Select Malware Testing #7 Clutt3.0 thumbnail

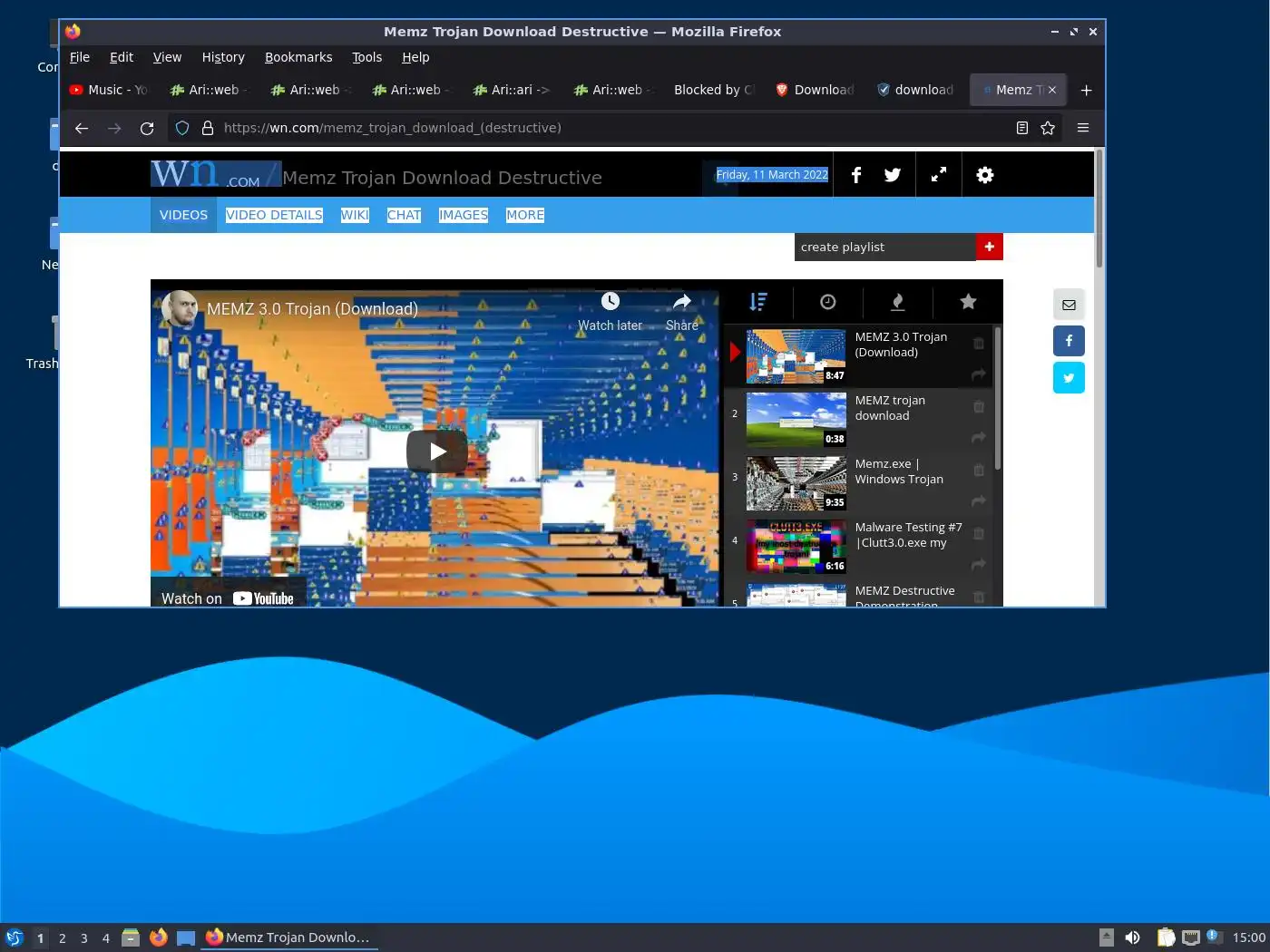point(796,547)
